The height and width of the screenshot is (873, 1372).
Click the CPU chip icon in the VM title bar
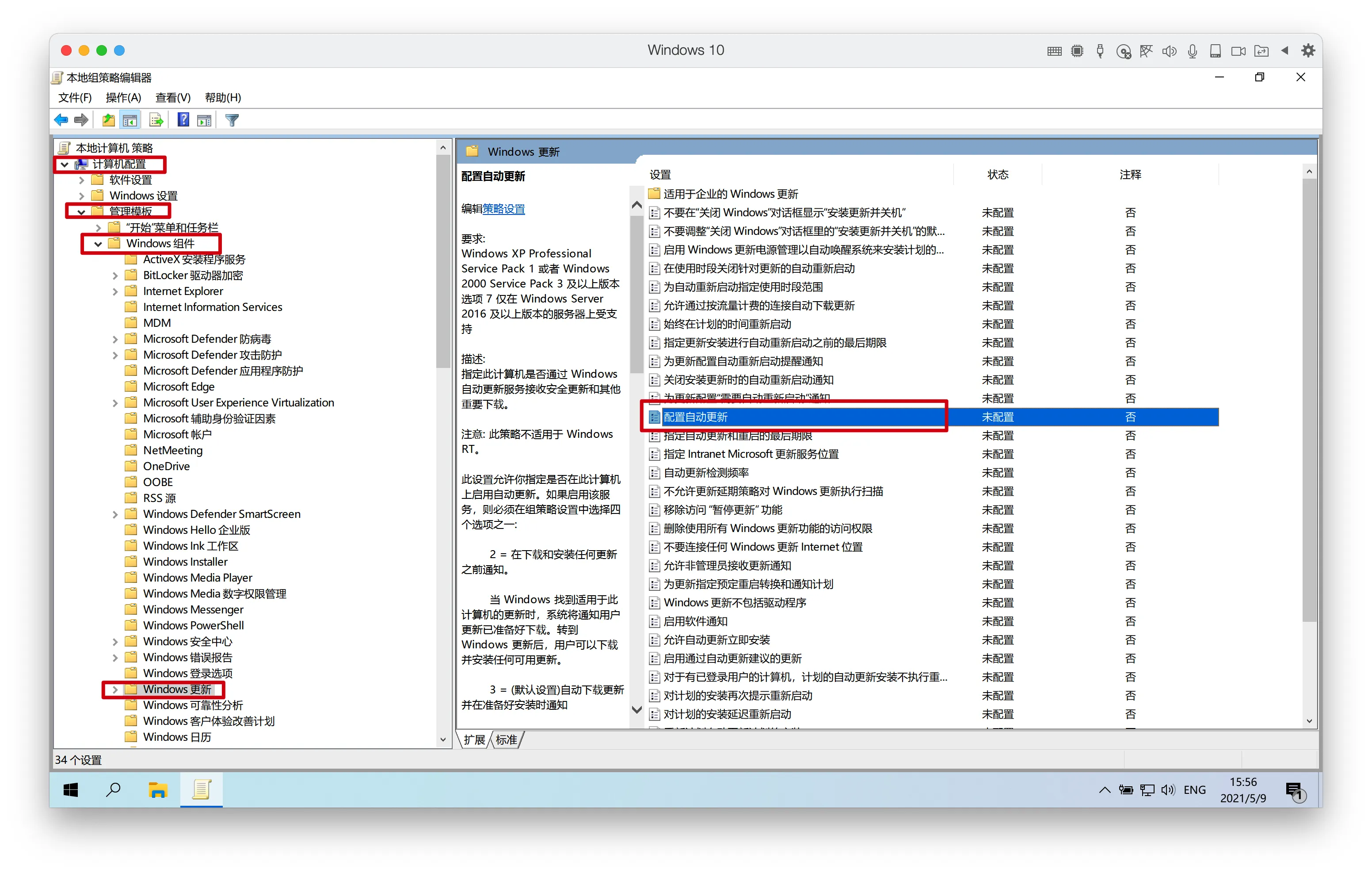[1077, 51]
